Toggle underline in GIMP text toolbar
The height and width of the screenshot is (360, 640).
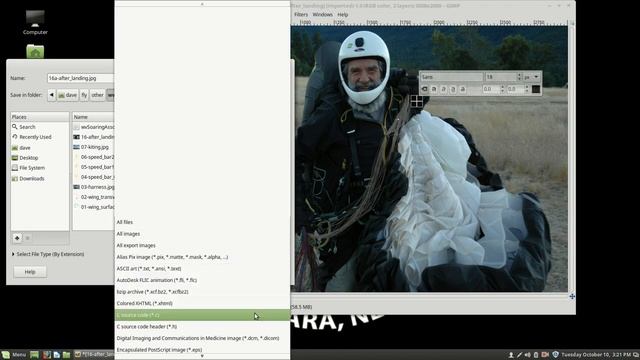[453, 89]
